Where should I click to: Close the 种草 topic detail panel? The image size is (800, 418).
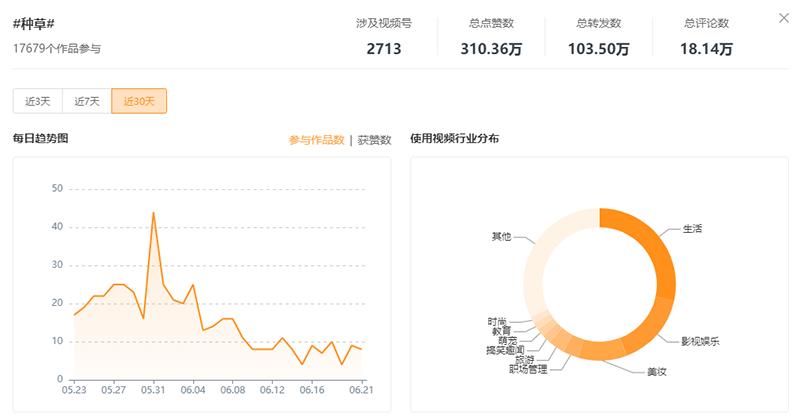coord(781,18)
